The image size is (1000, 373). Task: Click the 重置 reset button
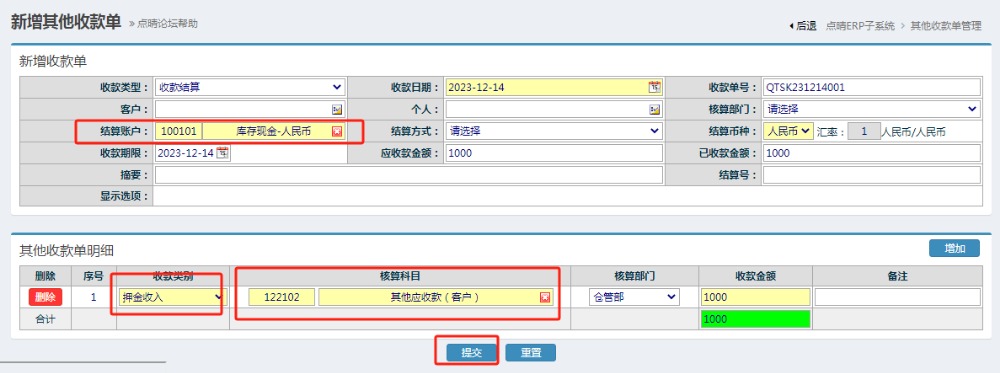click(531, 353)
